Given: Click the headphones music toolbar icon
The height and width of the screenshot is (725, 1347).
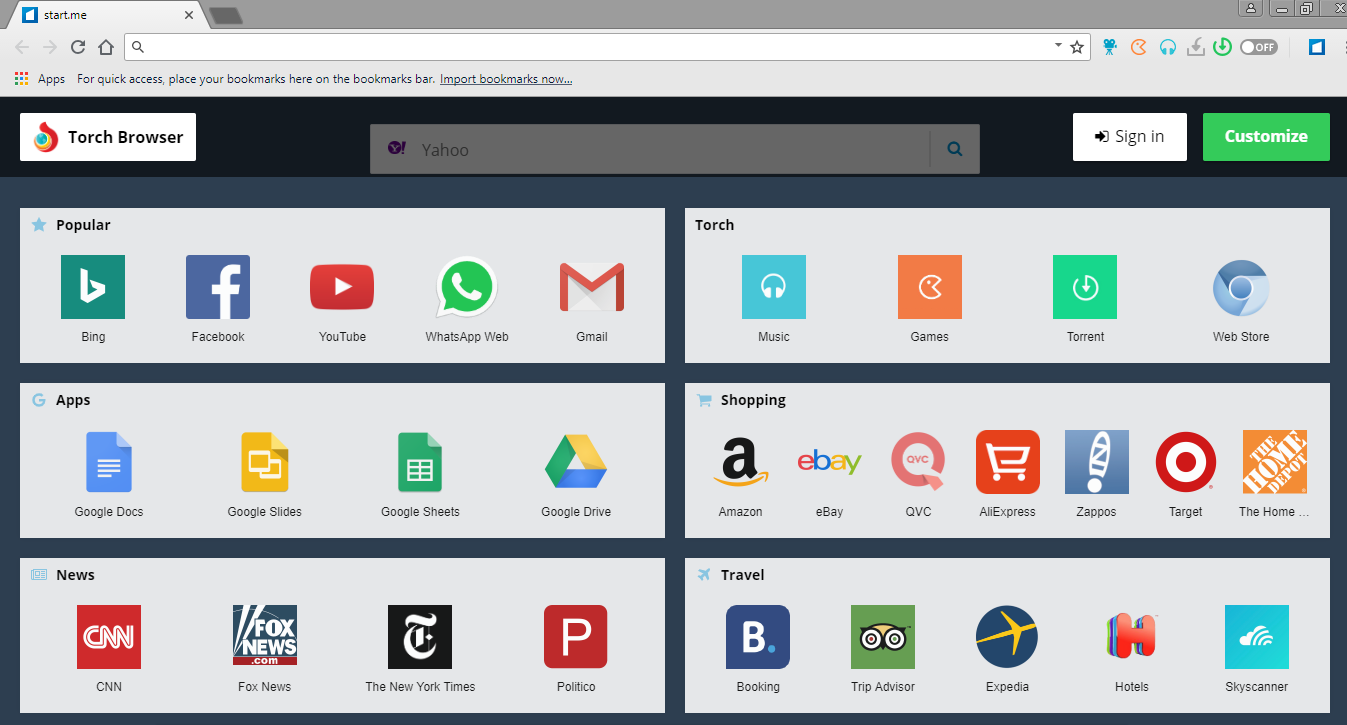Looking at the screenshot, I should tap(1167, 47).
